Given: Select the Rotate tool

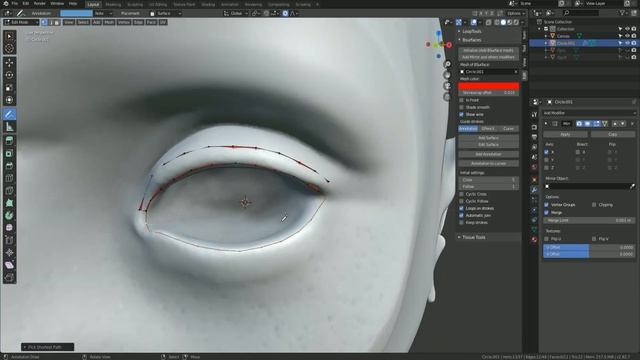Looking at the screenshot, I should 9,75.
